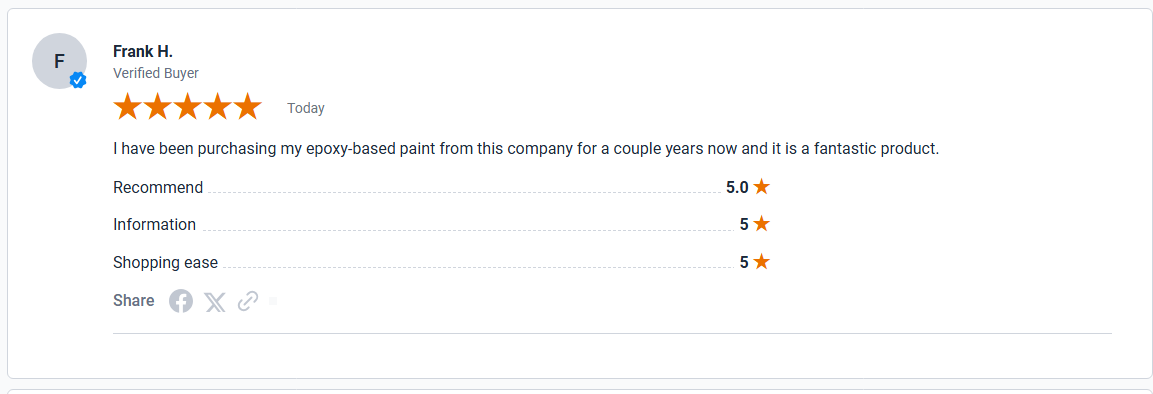Click the 'F' avatar circle
This screenshot has height=394, width=1153.
[60, 62]
